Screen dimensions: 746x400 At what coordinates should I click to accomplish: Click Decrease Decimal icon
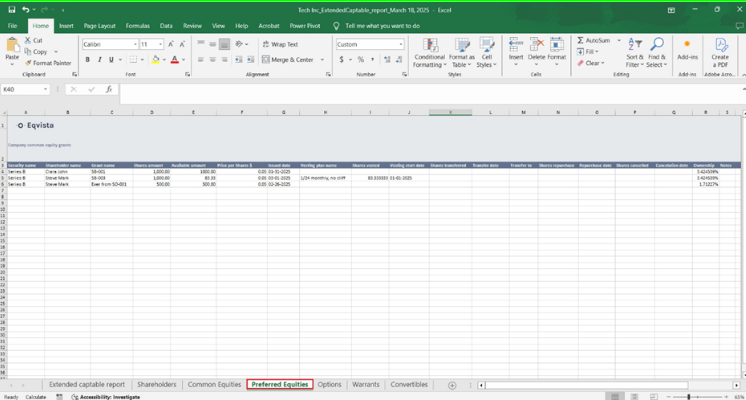(x=399, y=59)
